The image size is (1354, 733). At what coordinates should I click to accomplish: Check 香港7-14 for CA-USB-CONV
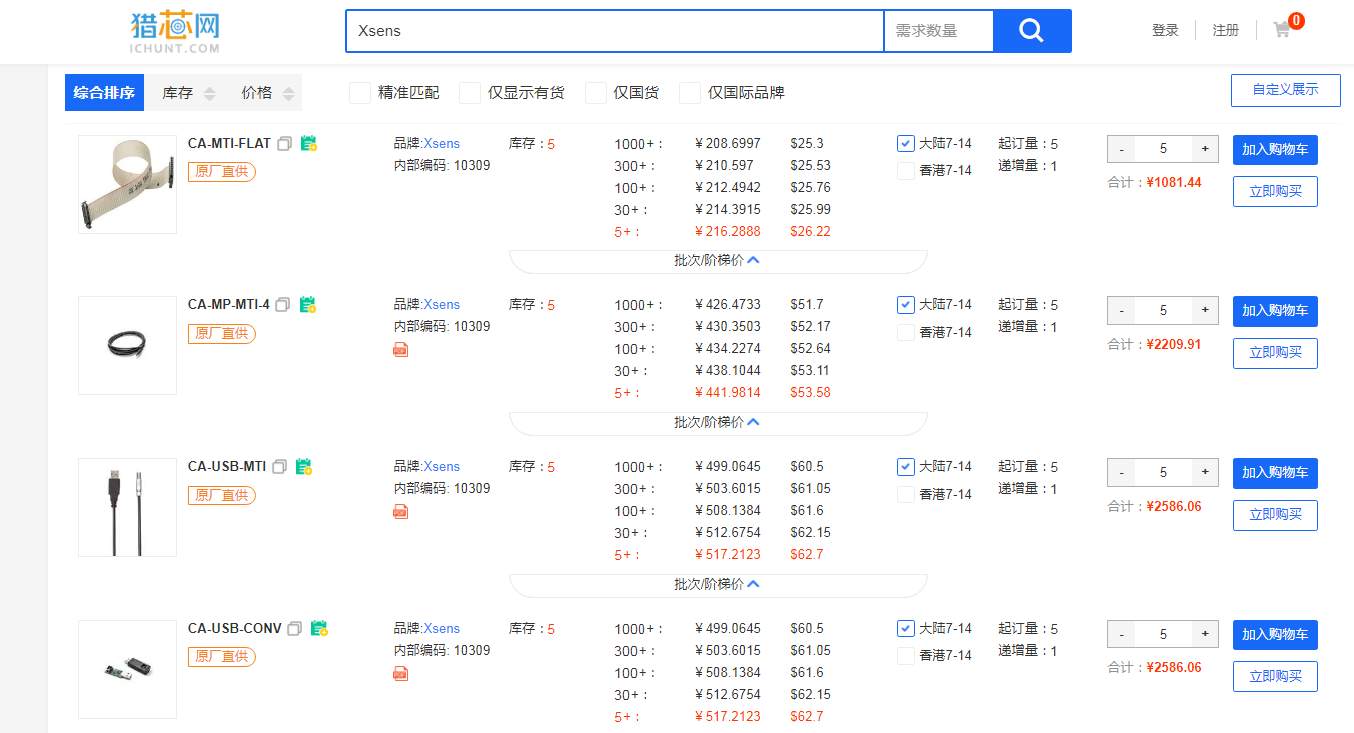point(906,656)
